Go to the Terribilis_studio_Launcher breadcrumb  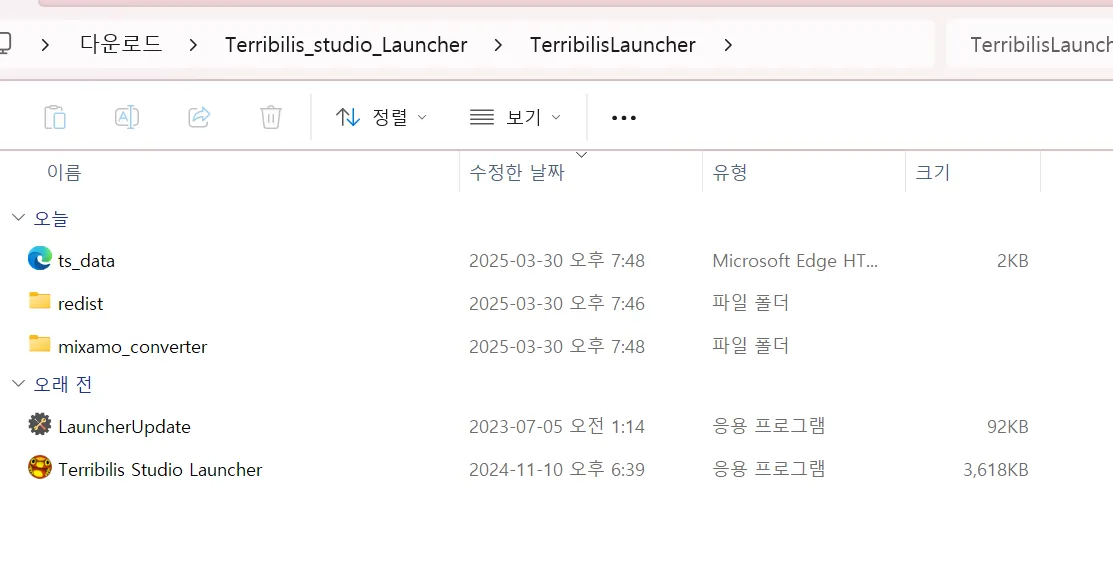pos(346,45)
